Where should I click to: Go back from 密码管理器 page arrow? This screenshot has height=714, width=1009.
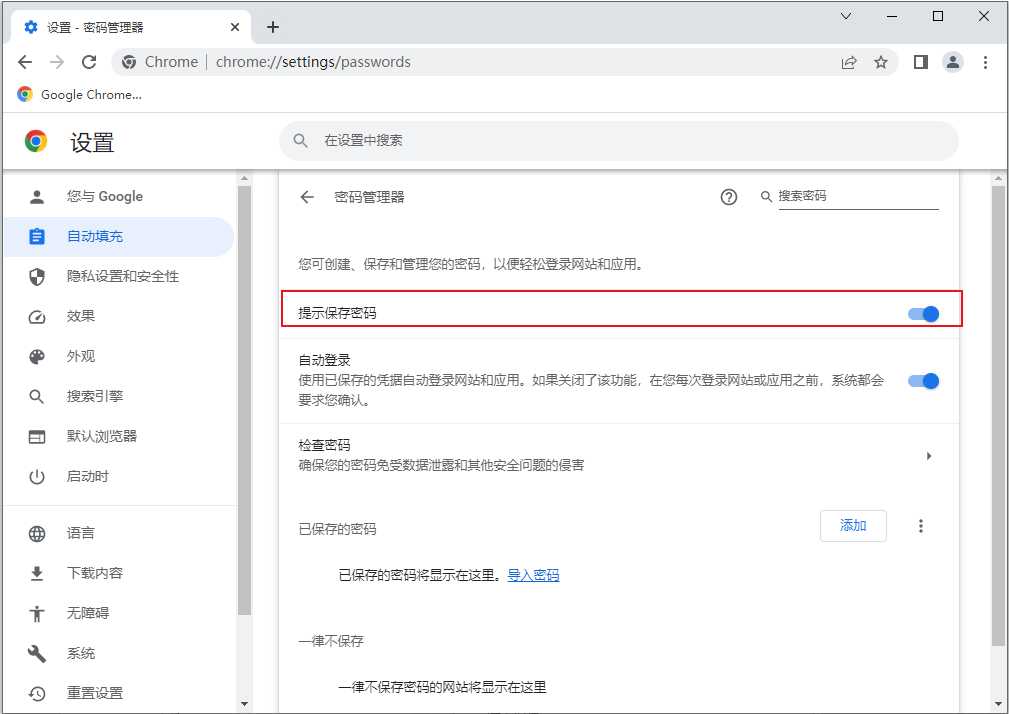307,197
